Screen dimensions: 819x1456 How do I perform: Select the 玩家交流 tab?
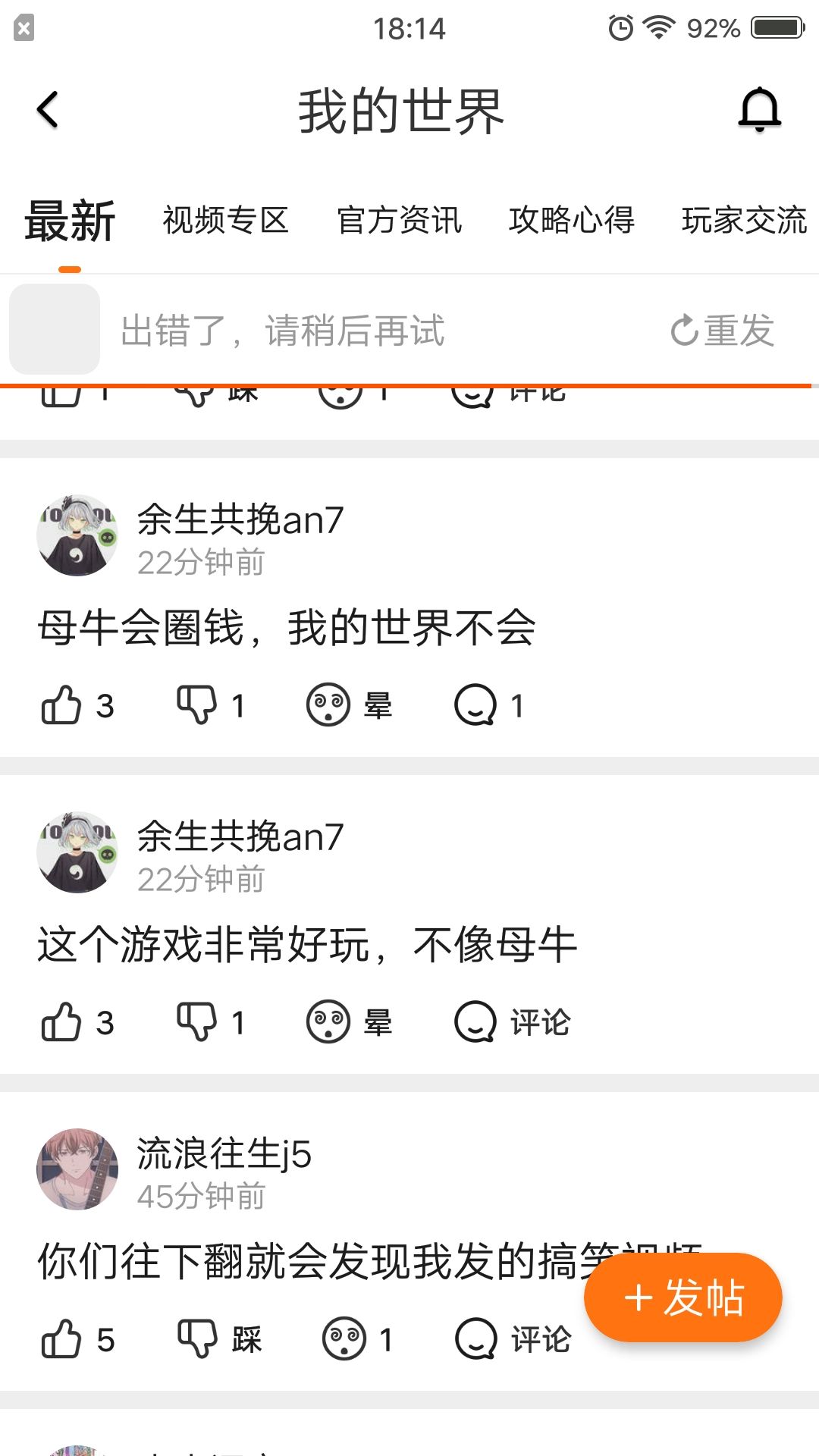point(745,221)
